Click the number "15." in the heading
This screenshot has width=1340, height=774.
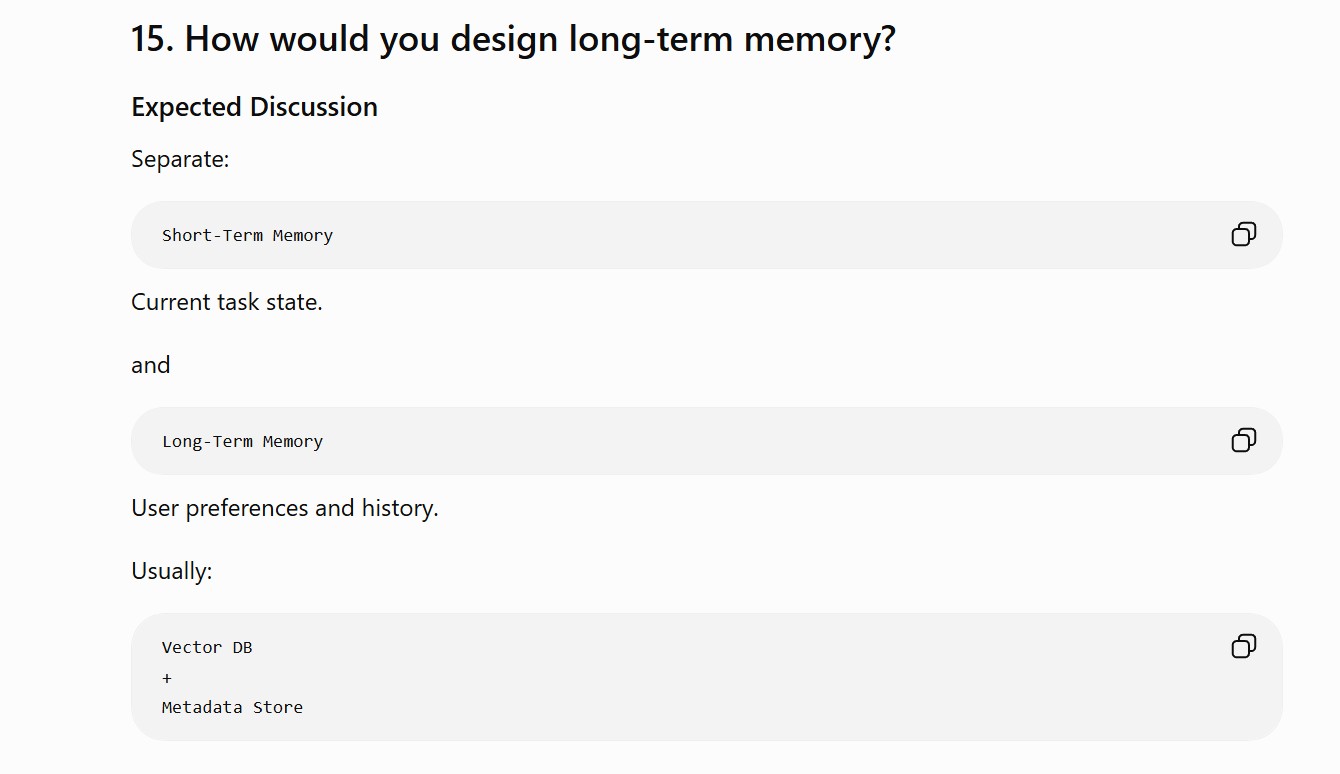click(152, 40)
